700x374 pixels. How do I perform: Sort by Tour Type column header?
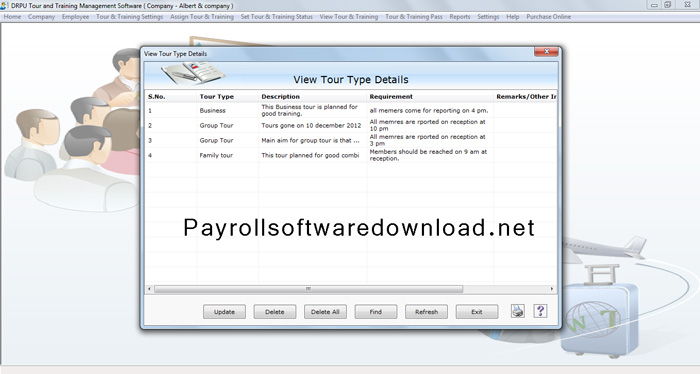tap(227, 96)
